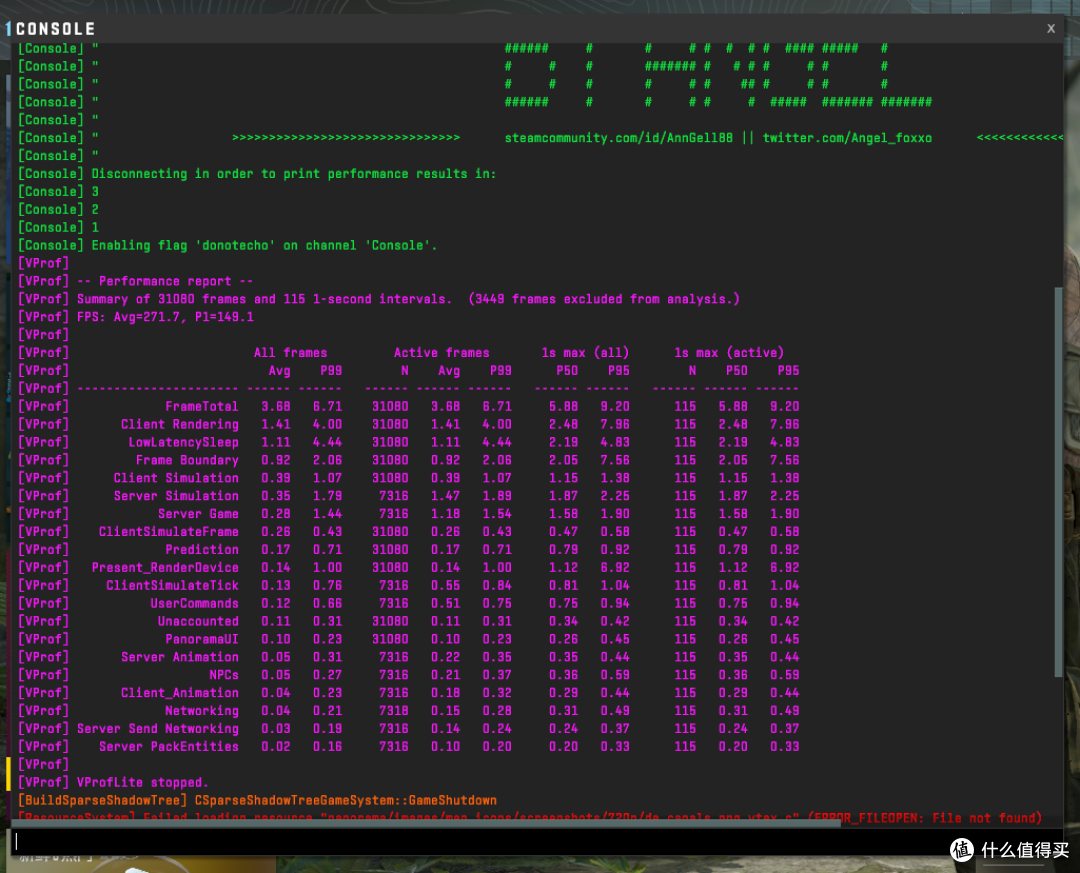This screenshot has width=1080, height=873.
Task: Click the PanoramaUI row label
Action: pos(202,639)
